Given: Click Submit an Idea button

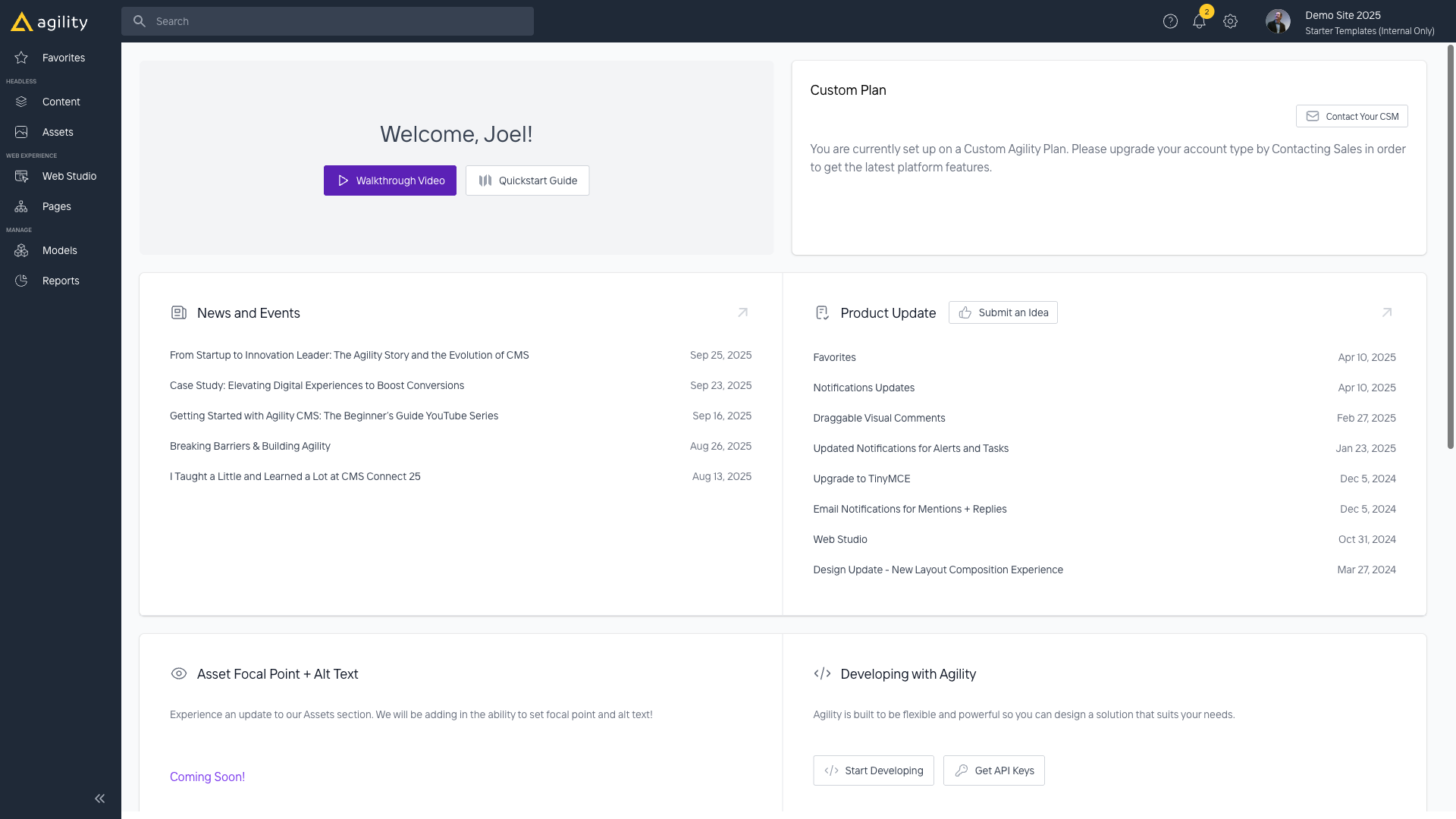Looking at the screenshot, I should coord(1003,312).
